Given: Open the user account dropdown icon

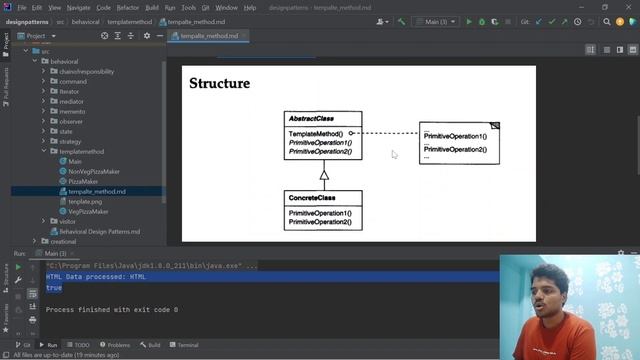Looking at the screenshot, I should tap(382, 22).
